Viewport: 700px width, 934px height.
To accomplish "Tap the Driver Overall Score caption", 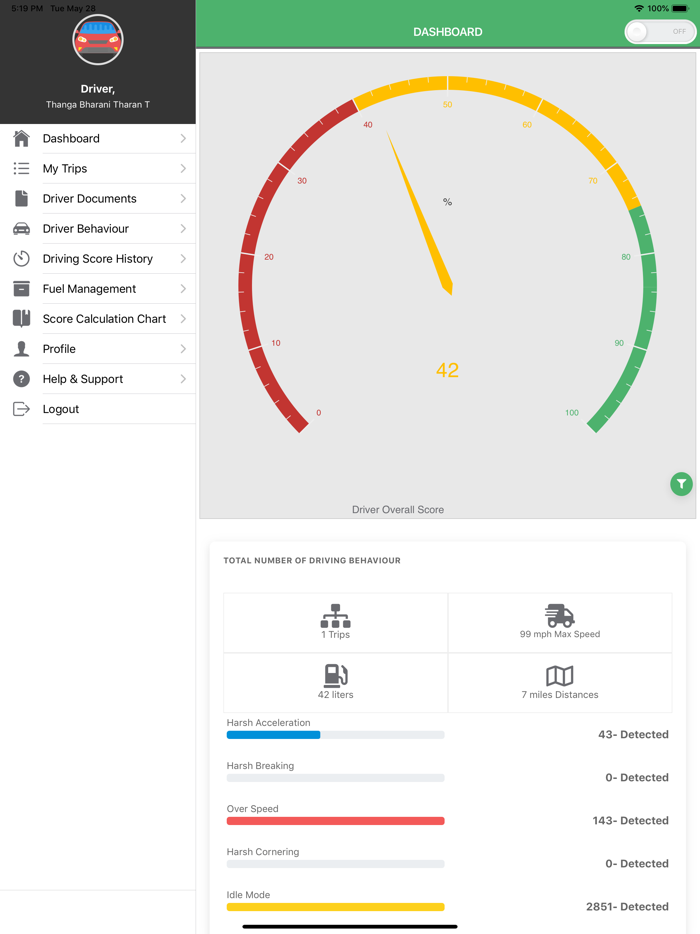I will coord(398,510).
